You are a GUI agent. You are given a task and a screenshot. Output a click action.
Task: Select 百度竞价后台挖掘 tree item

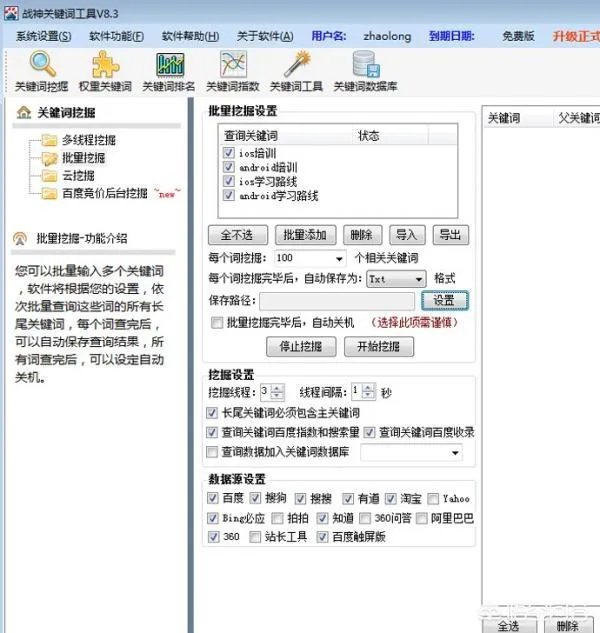pos(105,193)
